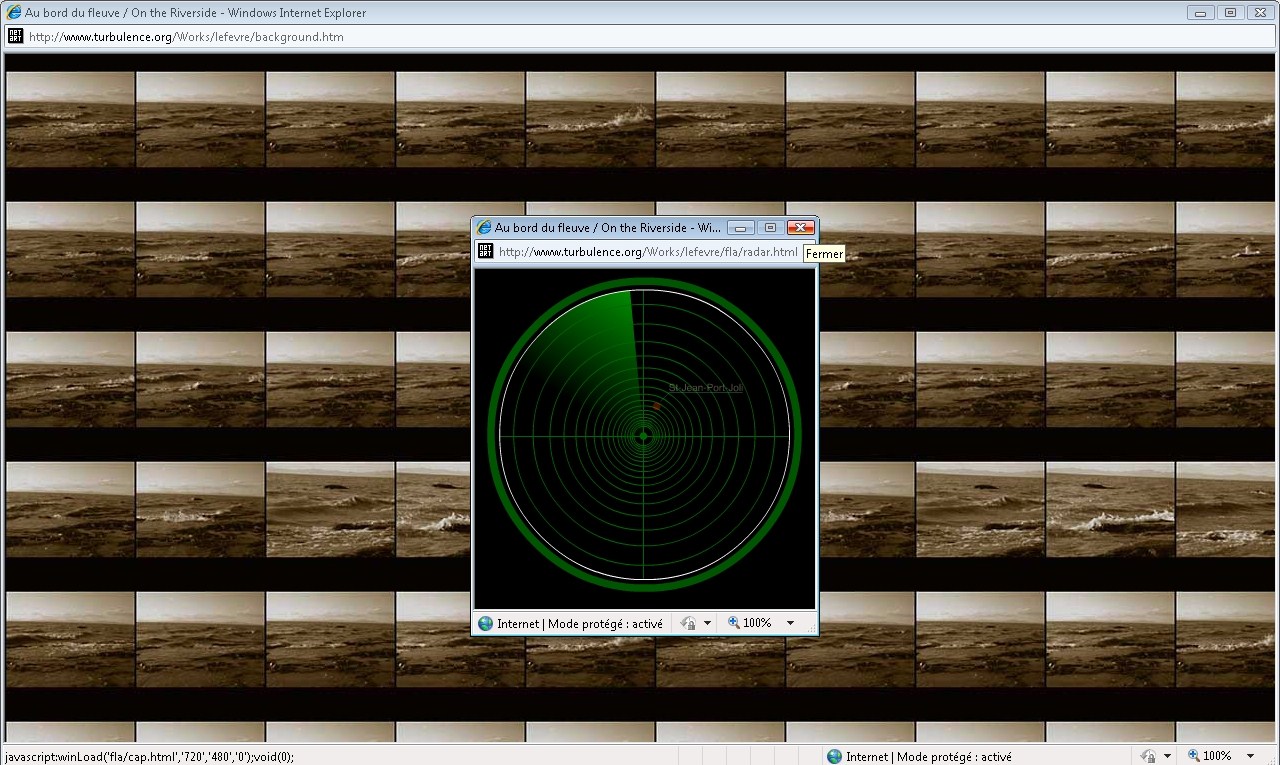This screenshot has width=1280, height=765.
Task: Click the resize grip in the radar popup corner
Action: (x=811, y=628)
